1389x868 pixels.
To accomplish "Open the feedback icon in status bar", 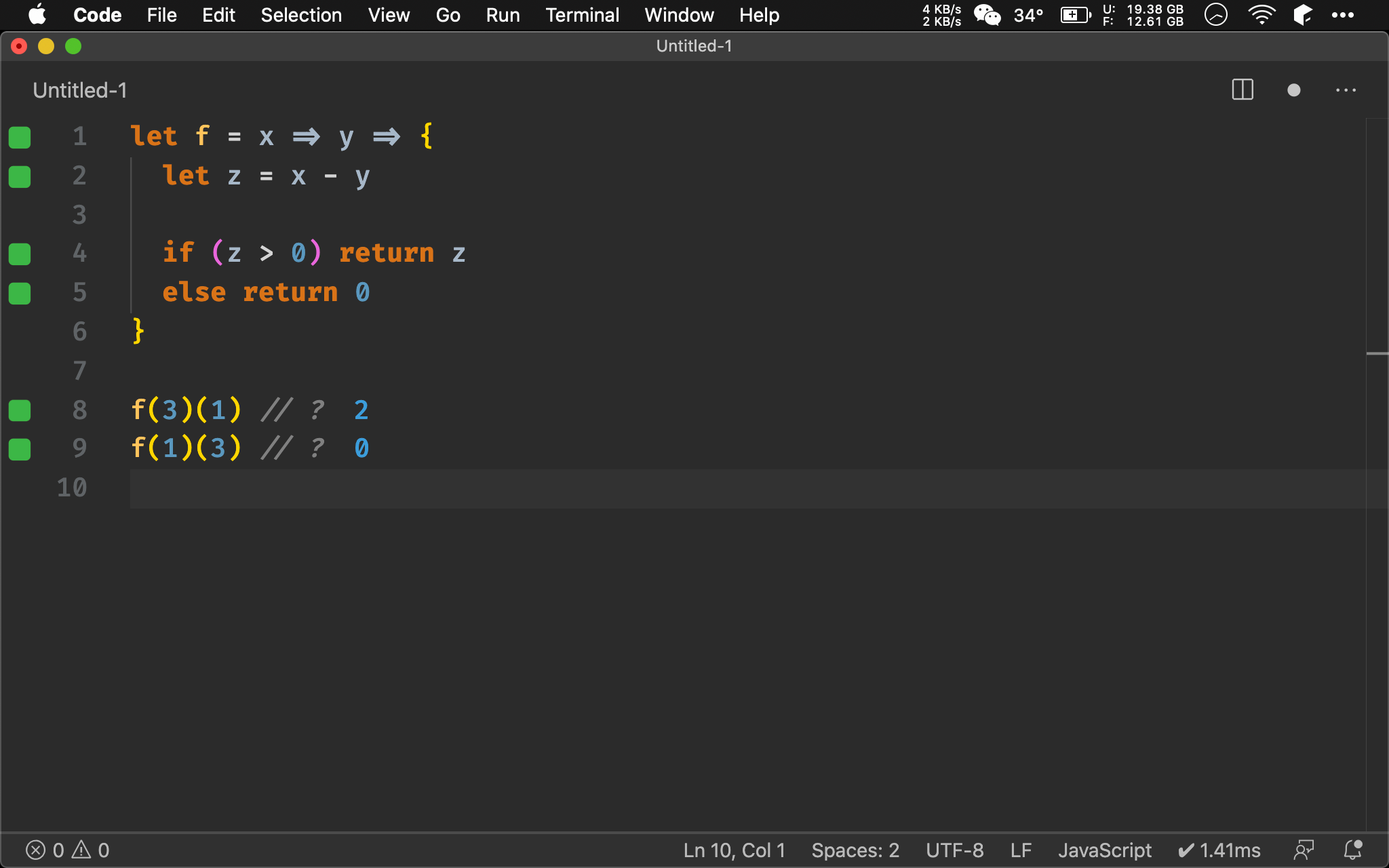I will point(1304,850).
